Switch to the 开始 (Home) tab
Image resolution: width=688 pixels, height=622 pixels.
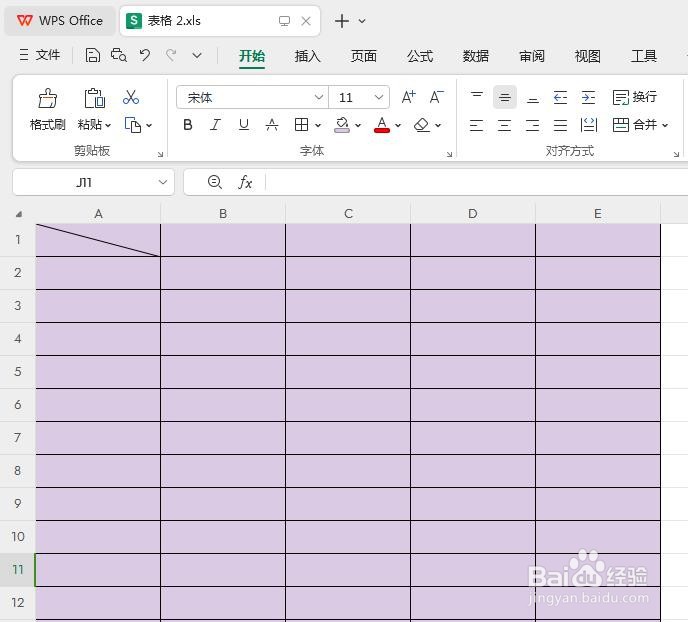click(x=252, y=56)
